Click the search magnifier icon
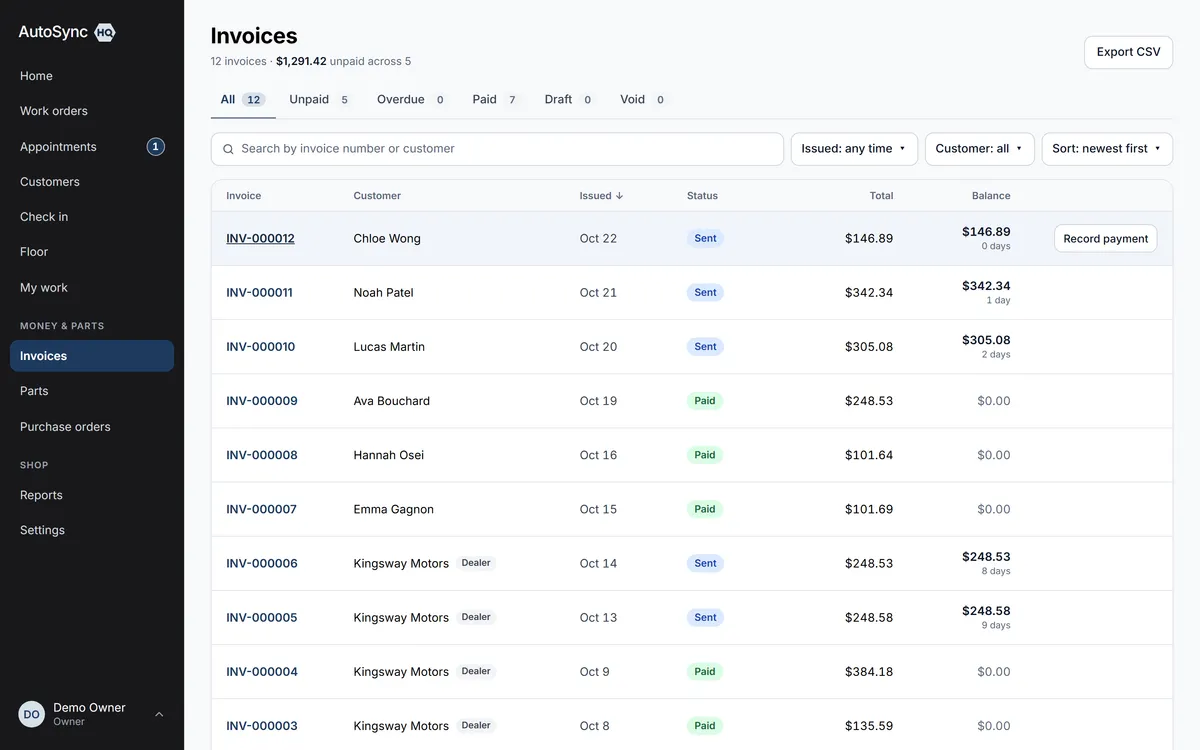The width and height of the screenshot is (1200, 750). pyautogui.click(x=229, y=149)
